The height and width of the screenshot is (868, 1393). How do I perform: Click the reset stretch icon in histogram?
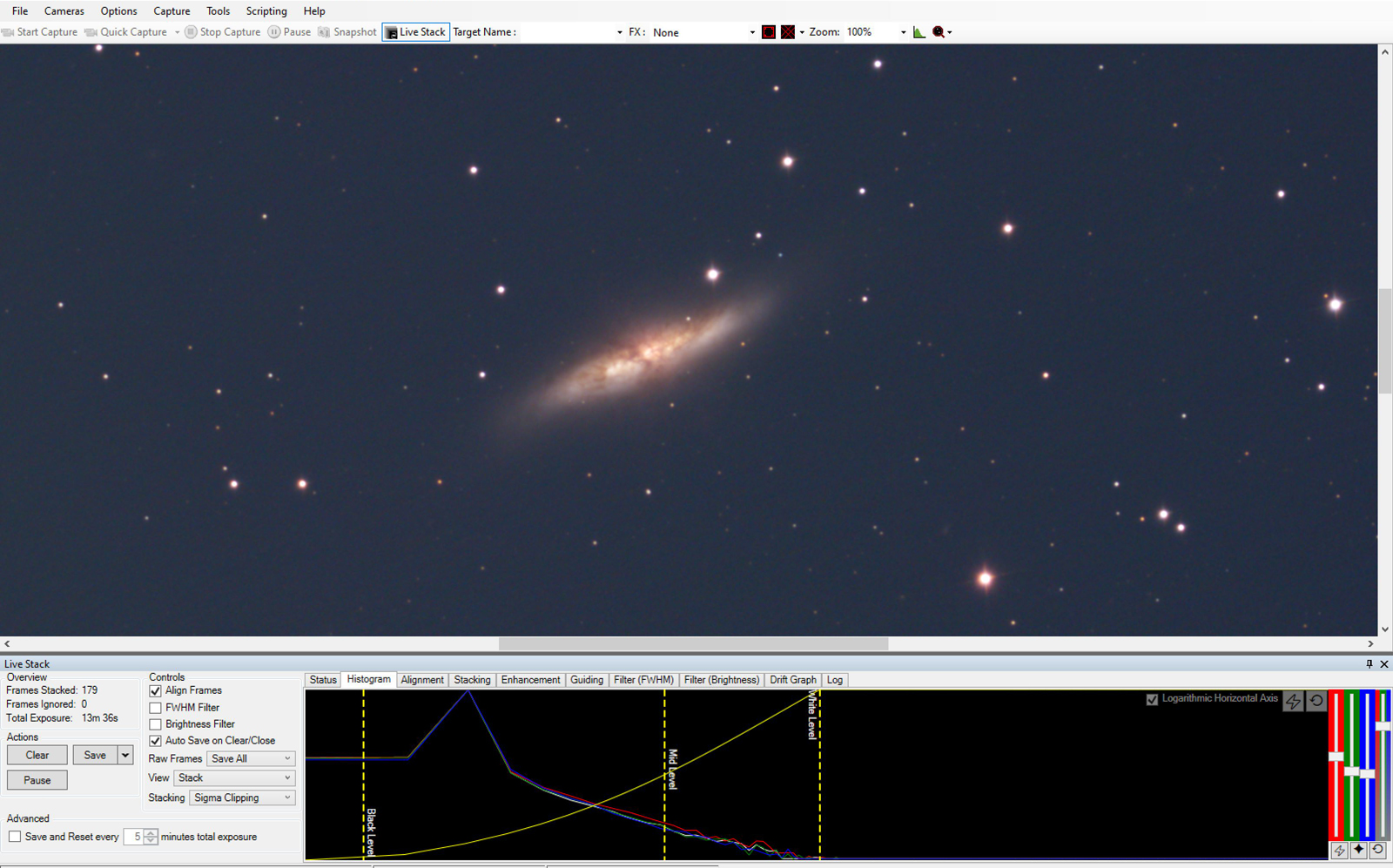coord(1316,701)
